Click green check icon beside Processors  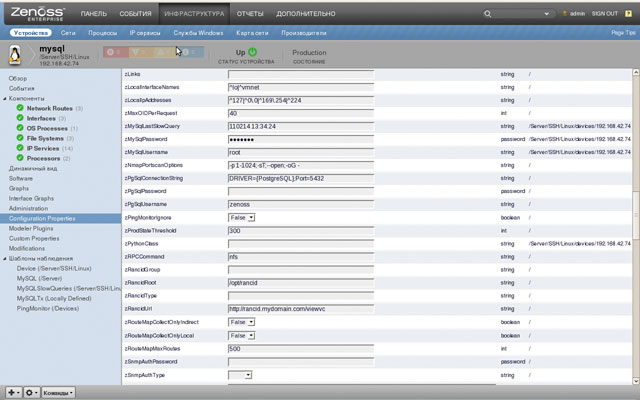pyautogui.click(x=20, y=158)
